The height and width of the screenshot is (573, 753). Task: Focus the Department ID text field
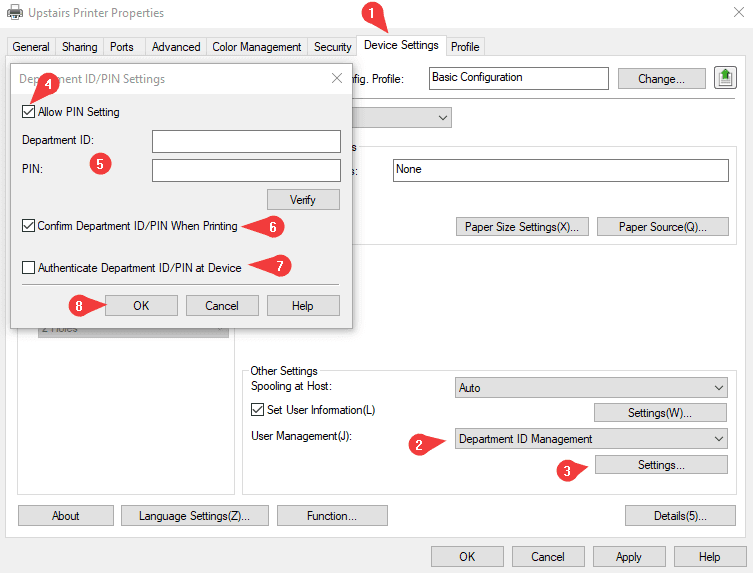coord(246,141)
